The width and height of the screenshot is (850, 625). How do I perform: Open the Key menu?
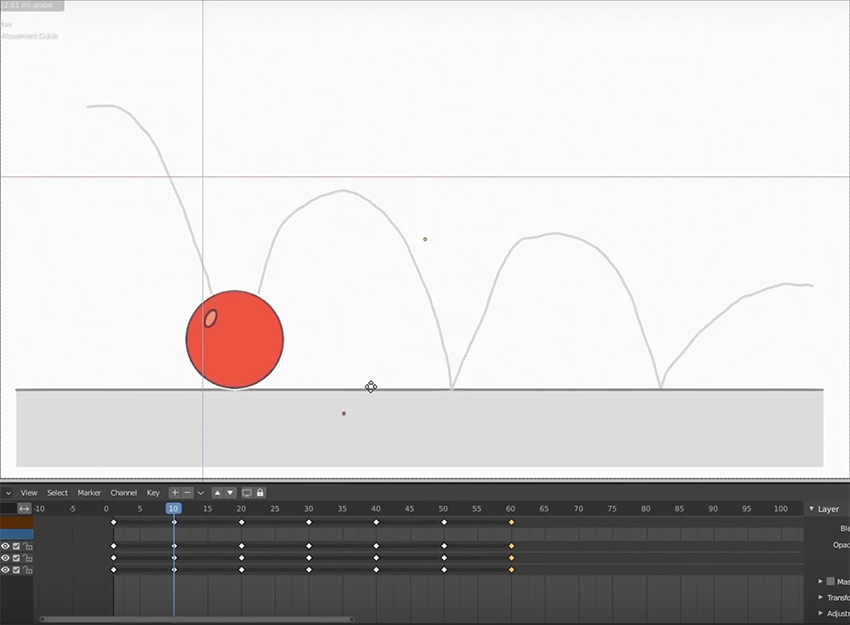(153, 493)
